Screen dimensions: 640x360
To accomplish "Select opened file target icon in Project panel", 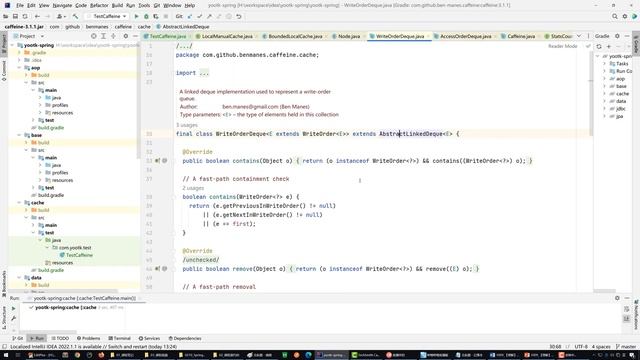I will tap(93, 36).
